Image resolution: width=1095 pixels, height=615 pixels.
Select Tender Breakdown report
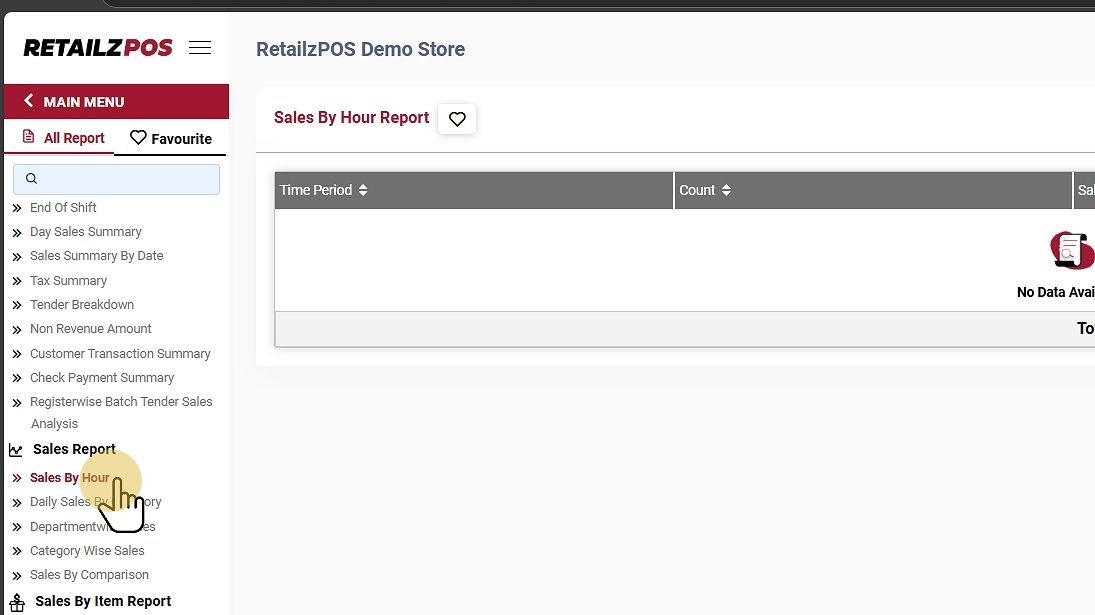82,305
